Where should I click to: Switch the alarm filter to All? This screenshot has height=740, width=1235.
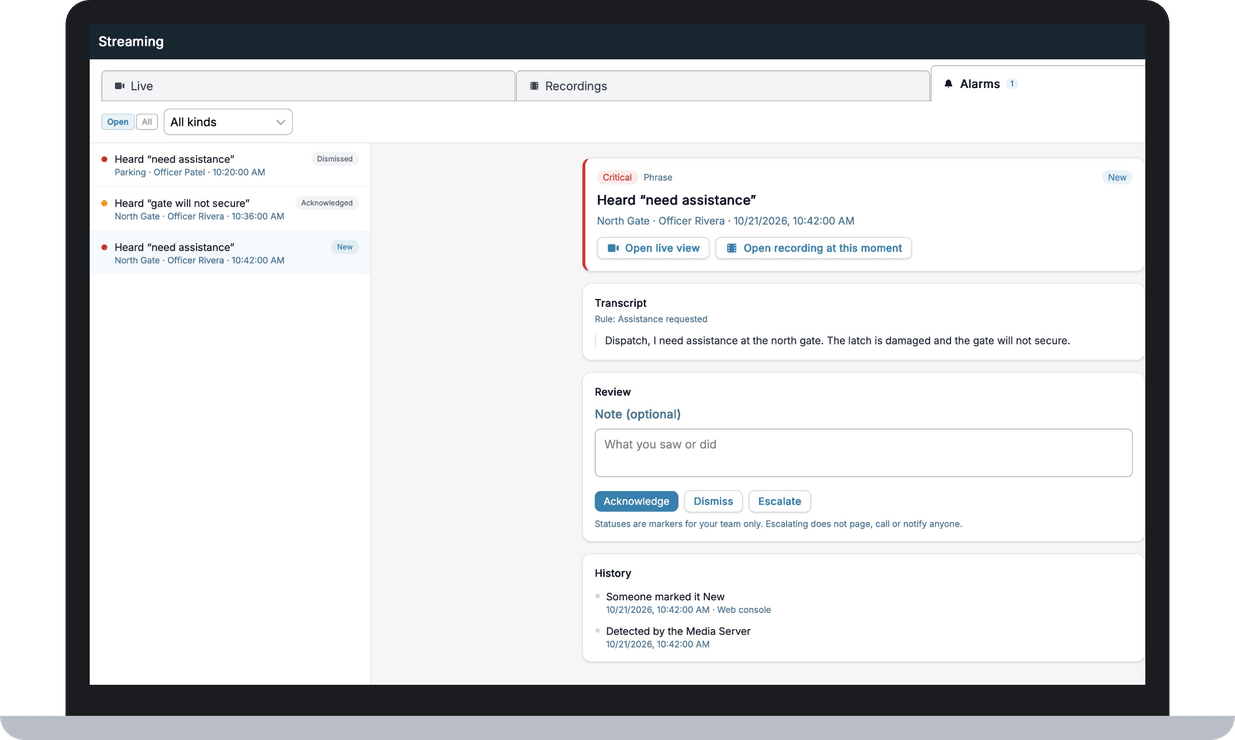coord(147,122)
